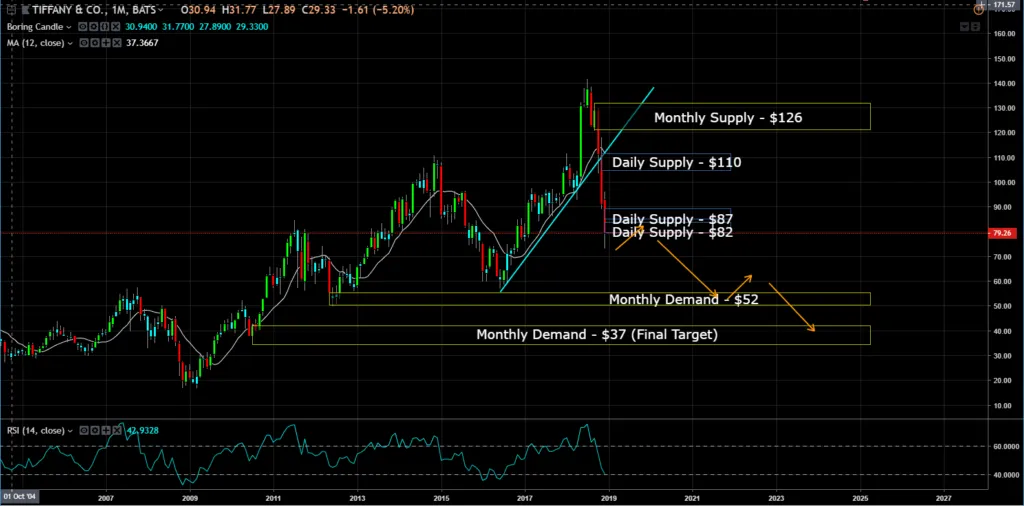Toggle visibility of MA (12, close)
The image size is (1024, 506).
(x=84, y=43)
